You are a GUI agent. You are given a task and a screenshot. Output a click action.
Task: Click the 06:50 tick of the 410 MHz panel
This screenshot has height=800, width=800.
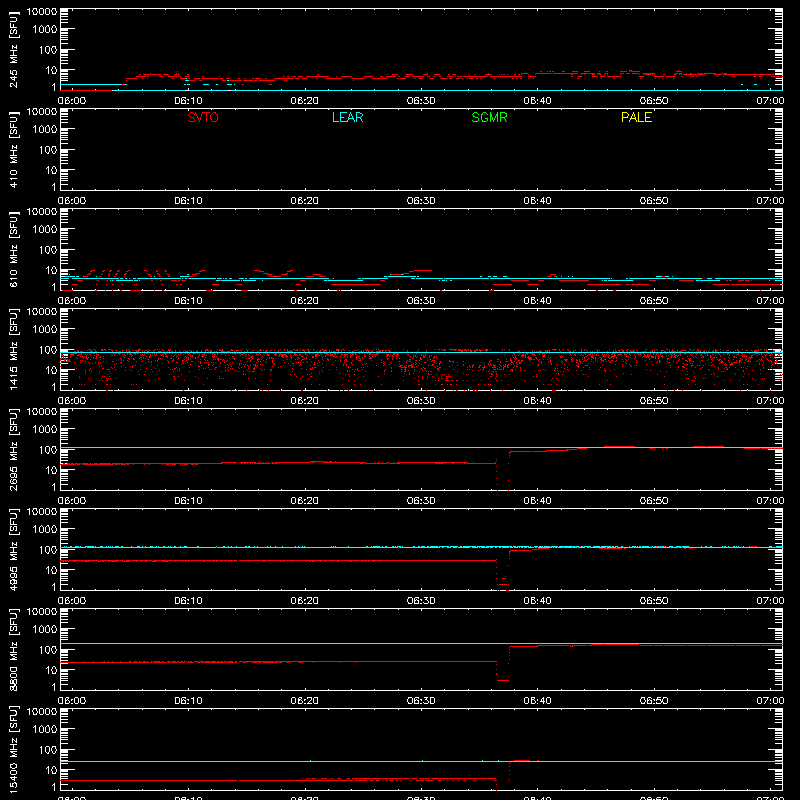[x=654, y=201]
